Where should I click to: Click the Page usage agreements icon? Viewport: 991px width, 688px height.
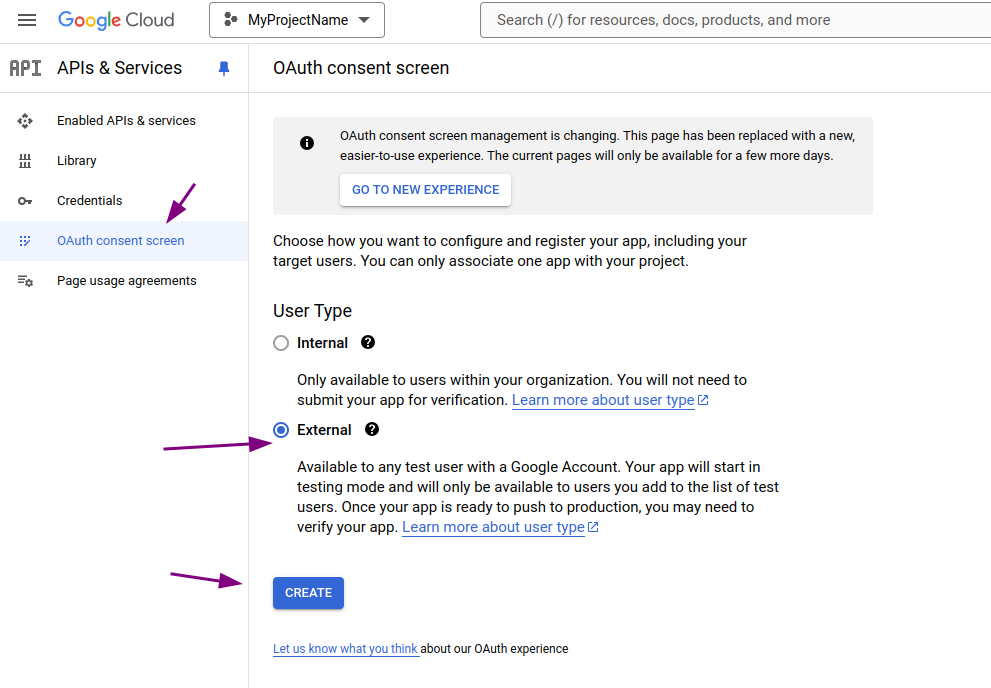[x=24, y=280]
